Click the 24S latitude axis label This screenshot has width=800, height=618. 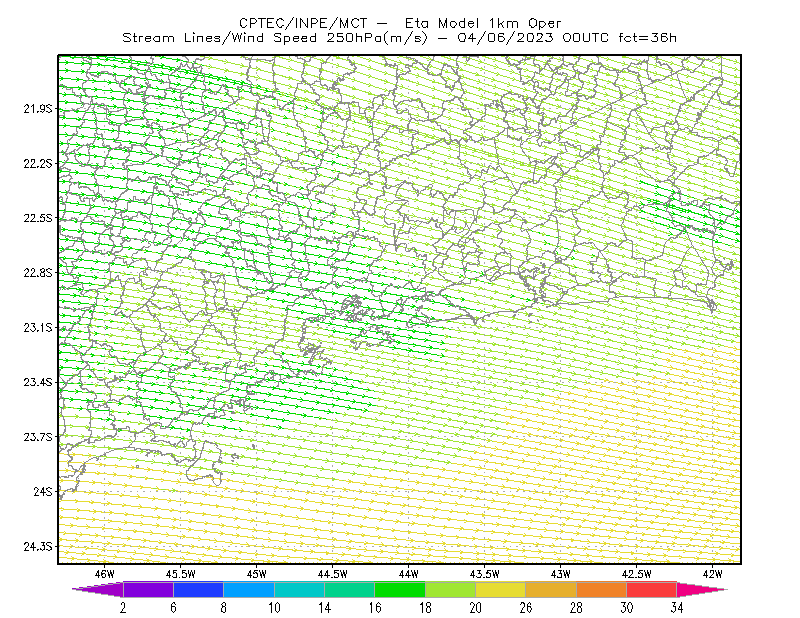[x=43, y=491]
